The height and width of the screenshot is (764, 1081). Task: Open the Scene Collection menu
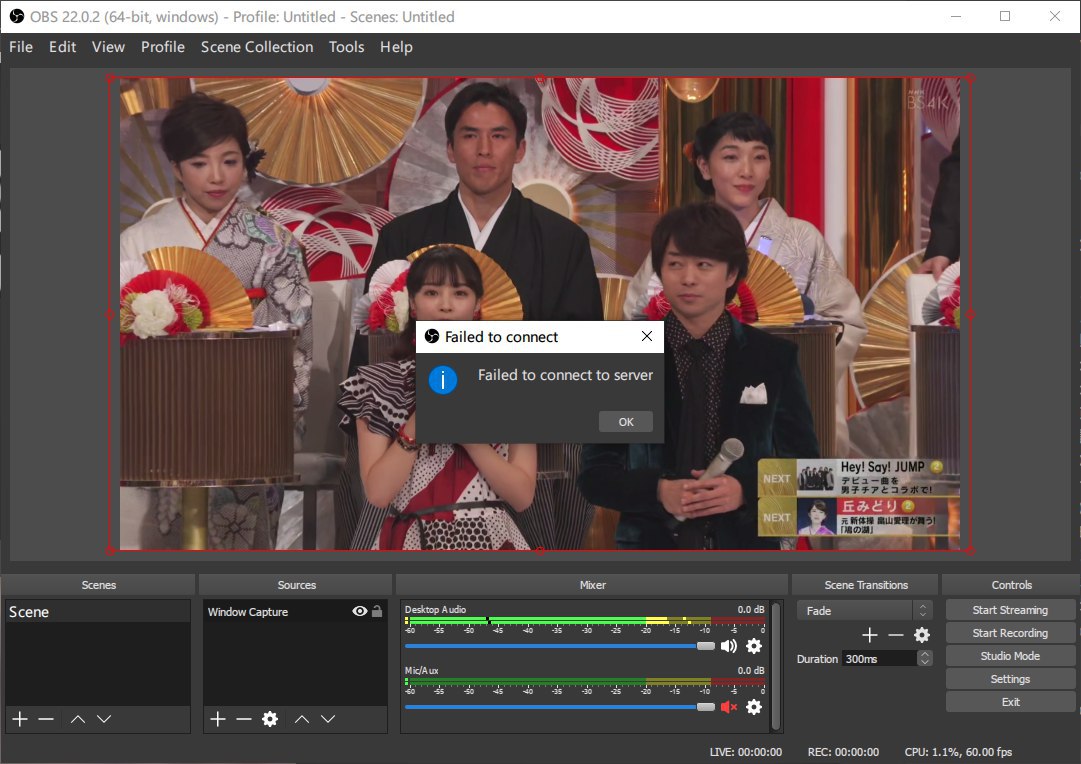point(257,47)
